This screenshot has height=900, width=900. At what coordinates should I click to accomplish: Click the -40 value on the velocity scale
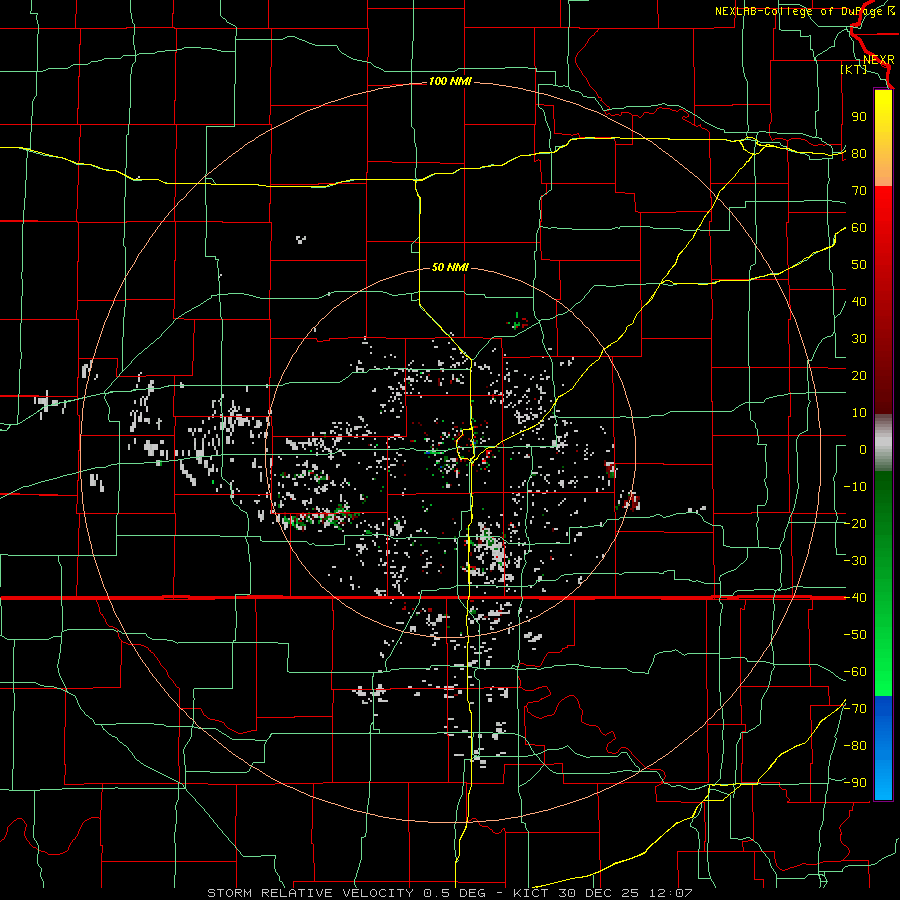(x=855, y=598)
